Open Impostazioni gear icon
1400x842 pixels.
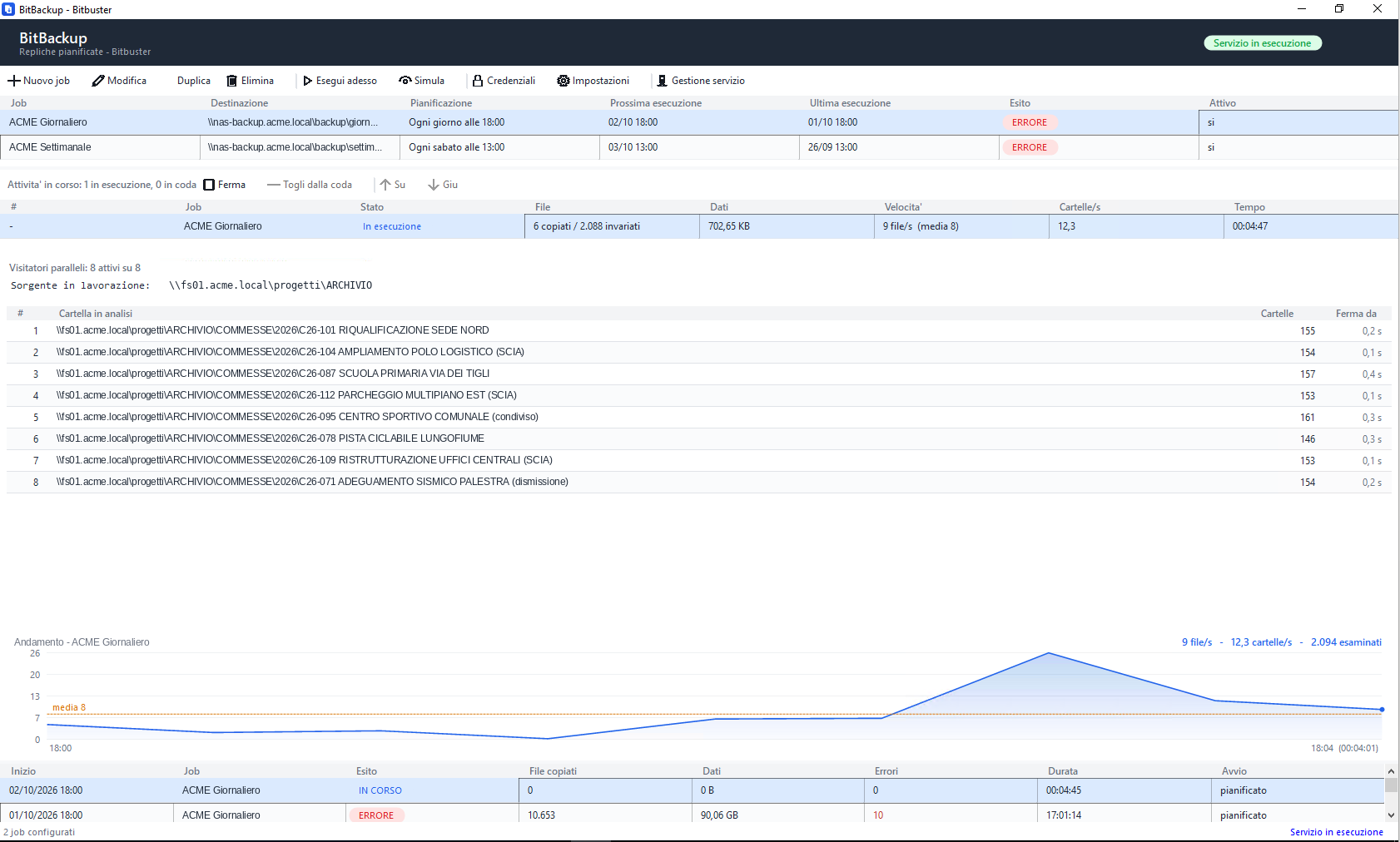pos(563,81)
